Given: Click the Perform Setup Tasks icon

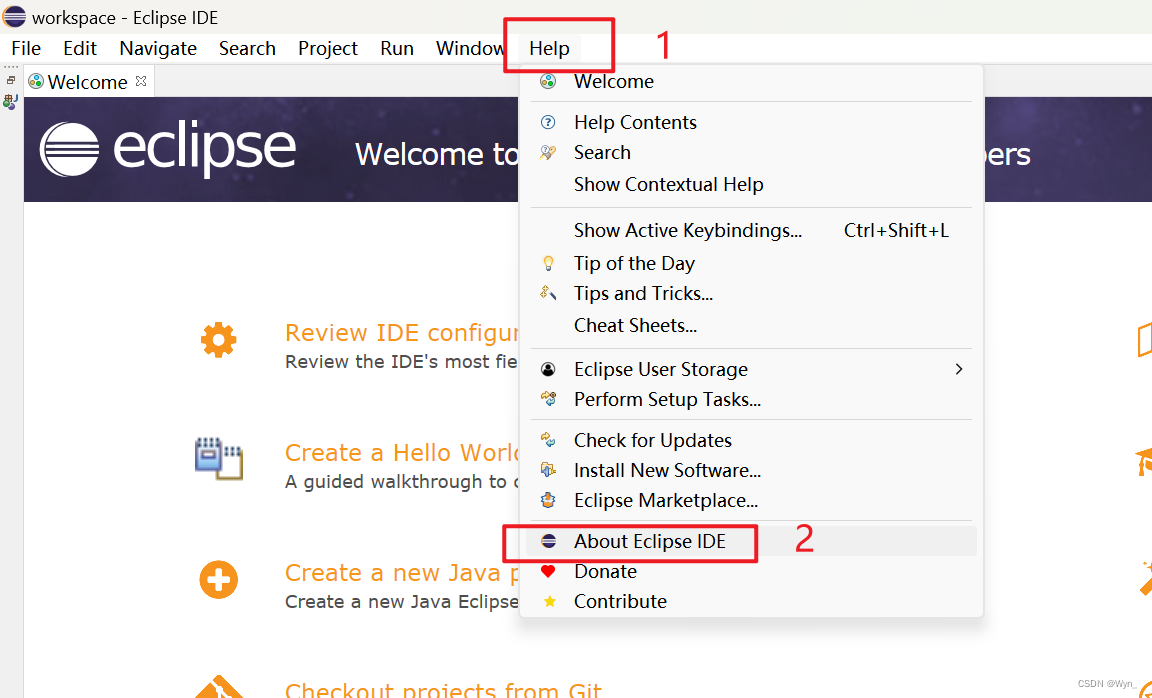Looking at the screenshot, I should click(548, 399).
